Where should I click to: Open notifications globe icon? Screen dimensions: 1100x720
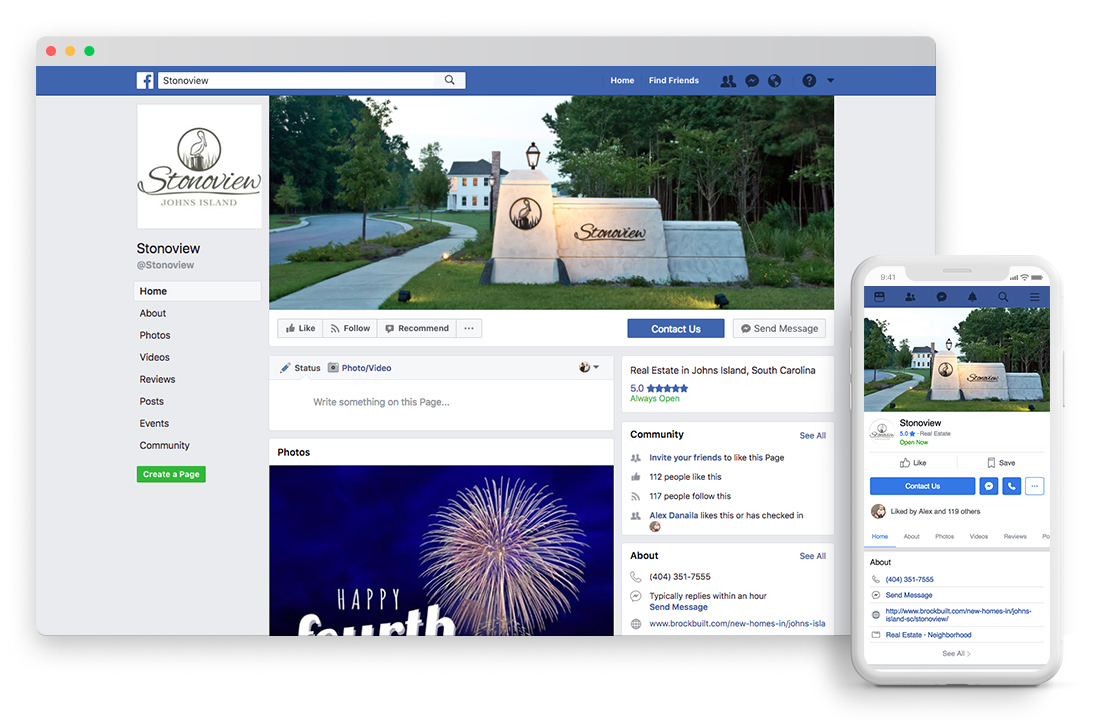coord(774,81)
